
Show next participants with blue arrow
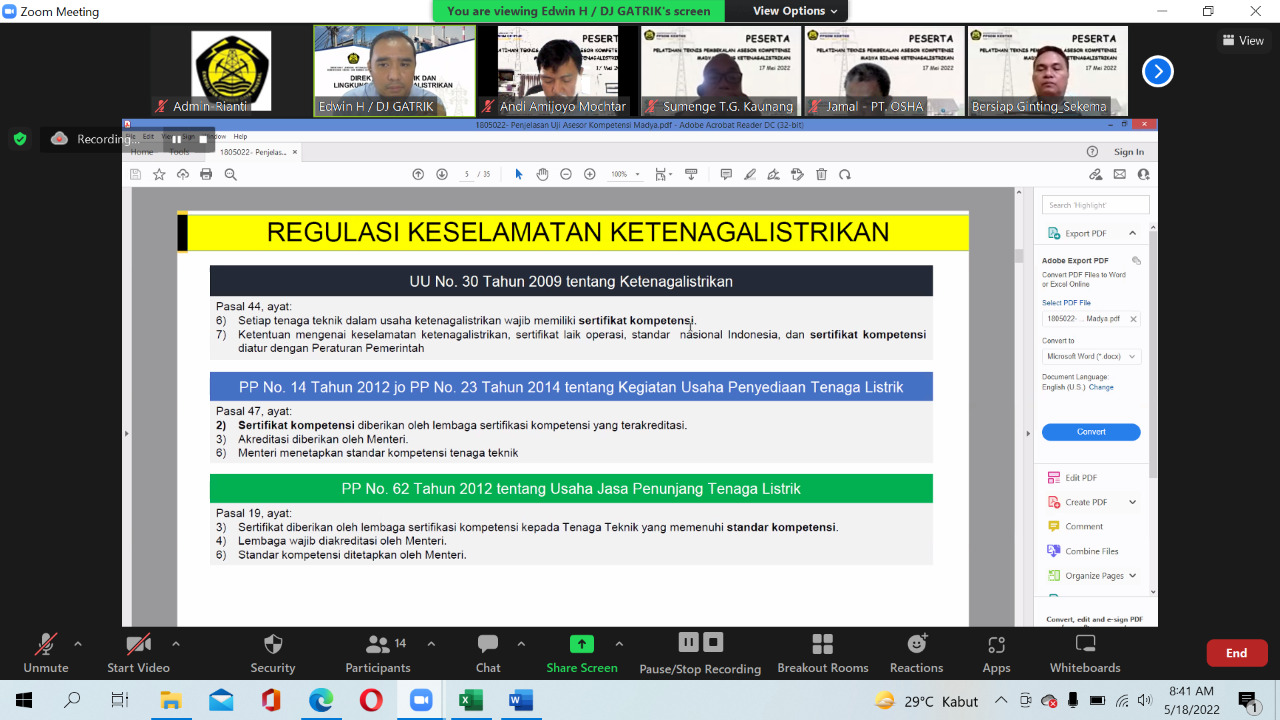point(1157,72)
